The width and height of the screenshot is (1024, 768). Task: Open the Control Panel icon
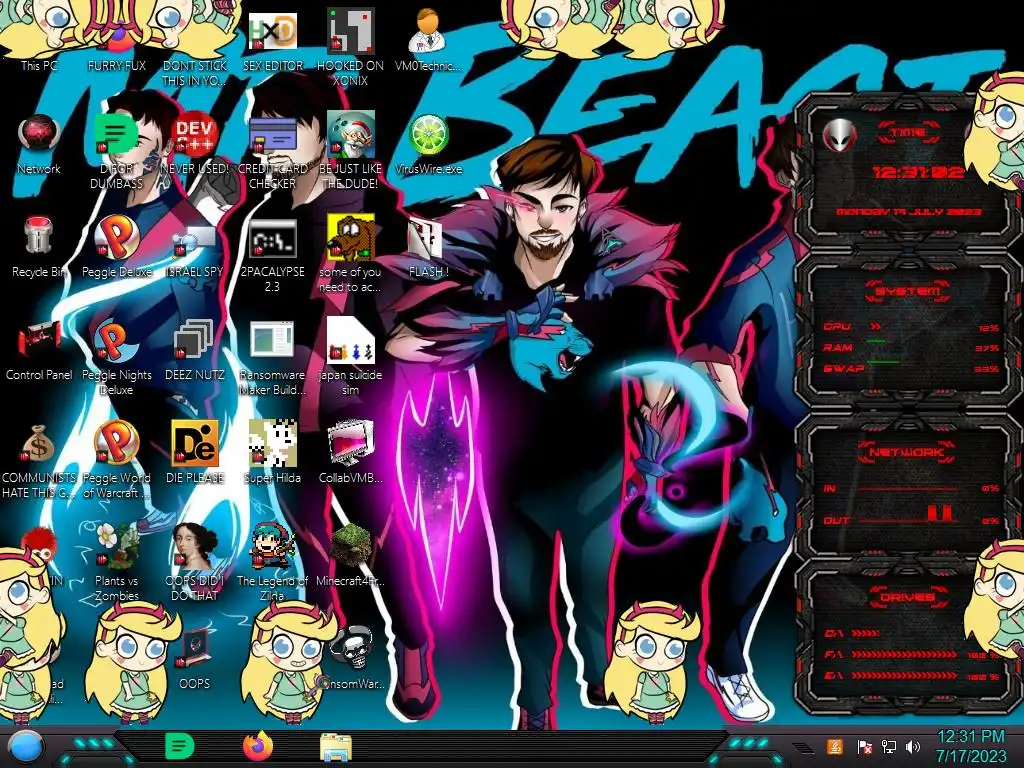point(39,349)
